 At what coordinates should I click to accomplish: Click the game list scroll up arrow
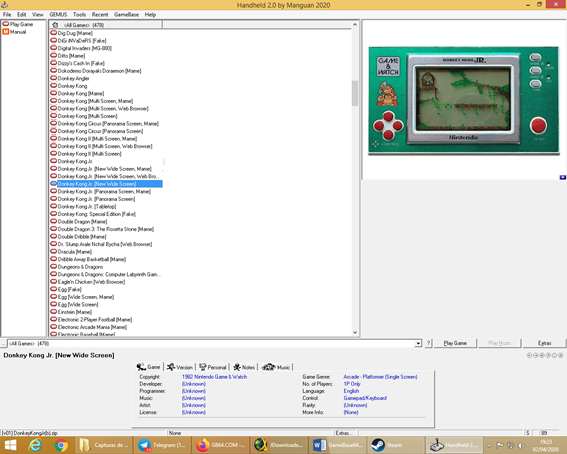355,25
